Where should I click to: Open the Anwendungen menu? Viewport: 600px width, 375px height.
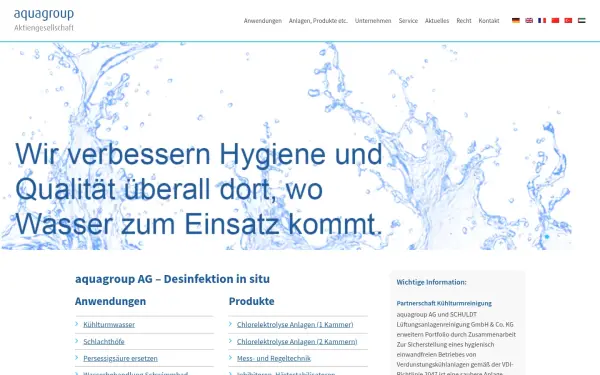coord(263,21)
